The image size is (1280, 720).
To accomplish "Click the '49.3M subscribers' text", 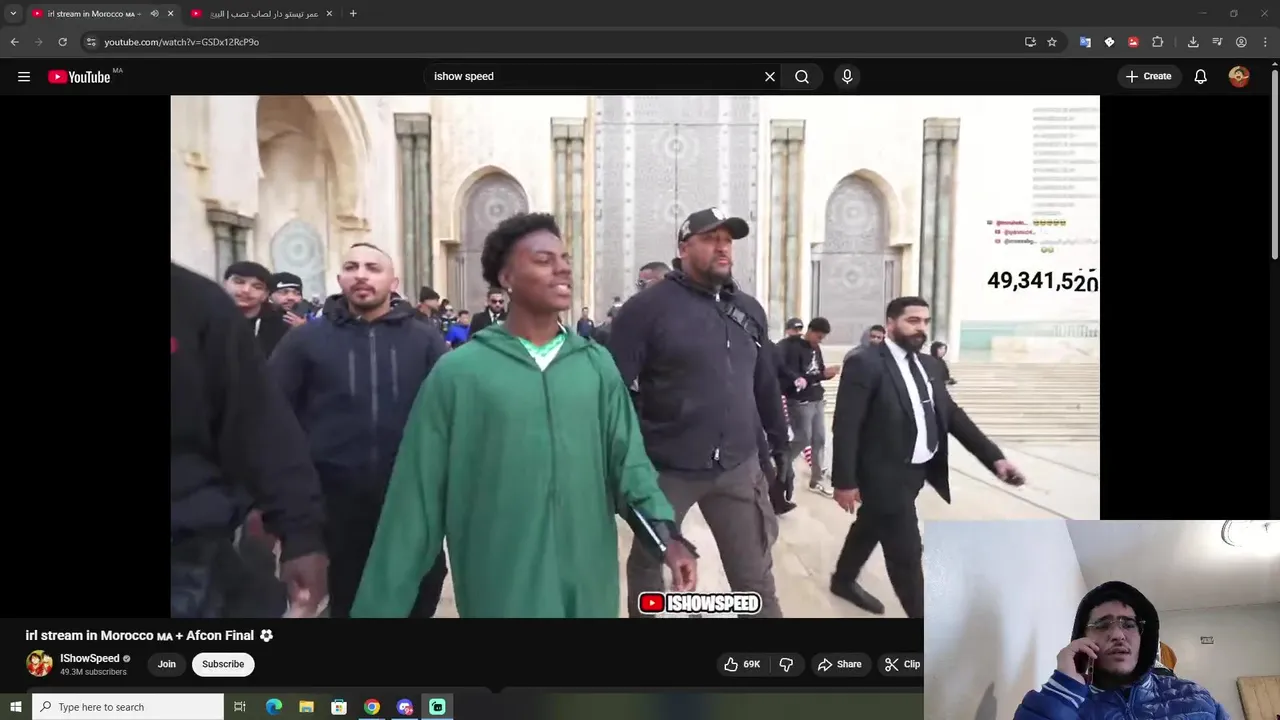I will [93, 672].
